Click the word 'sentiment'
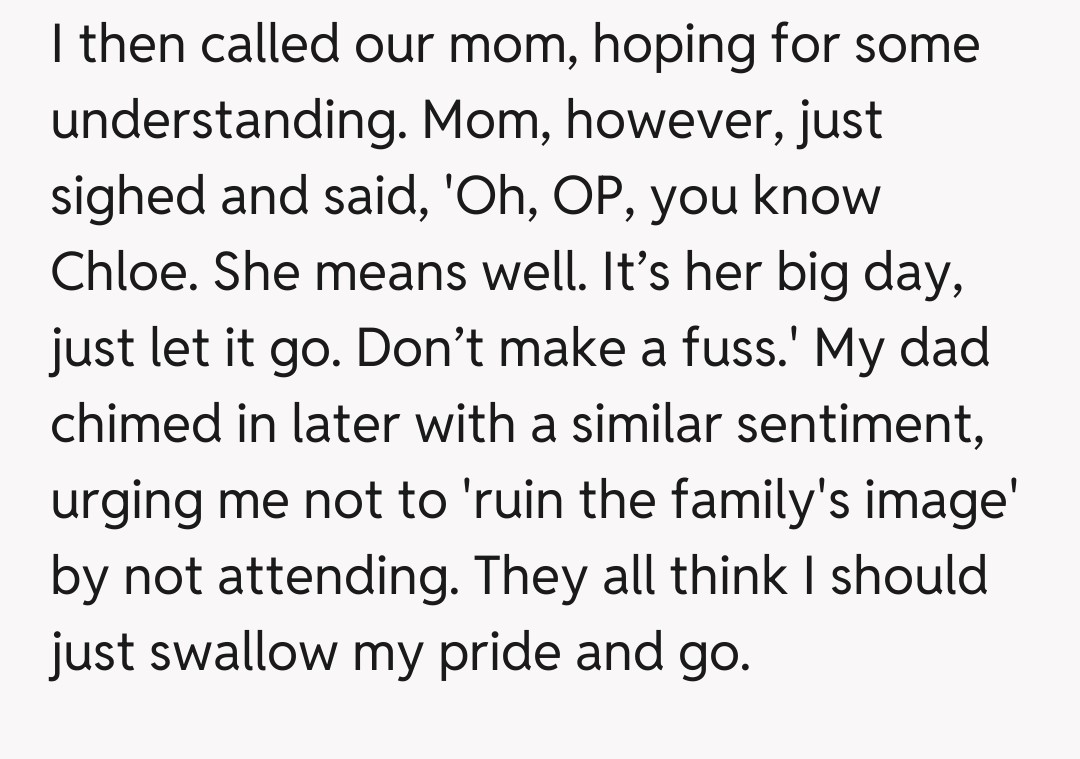This screenshot has width=1080, height=759. pos(865,424)
